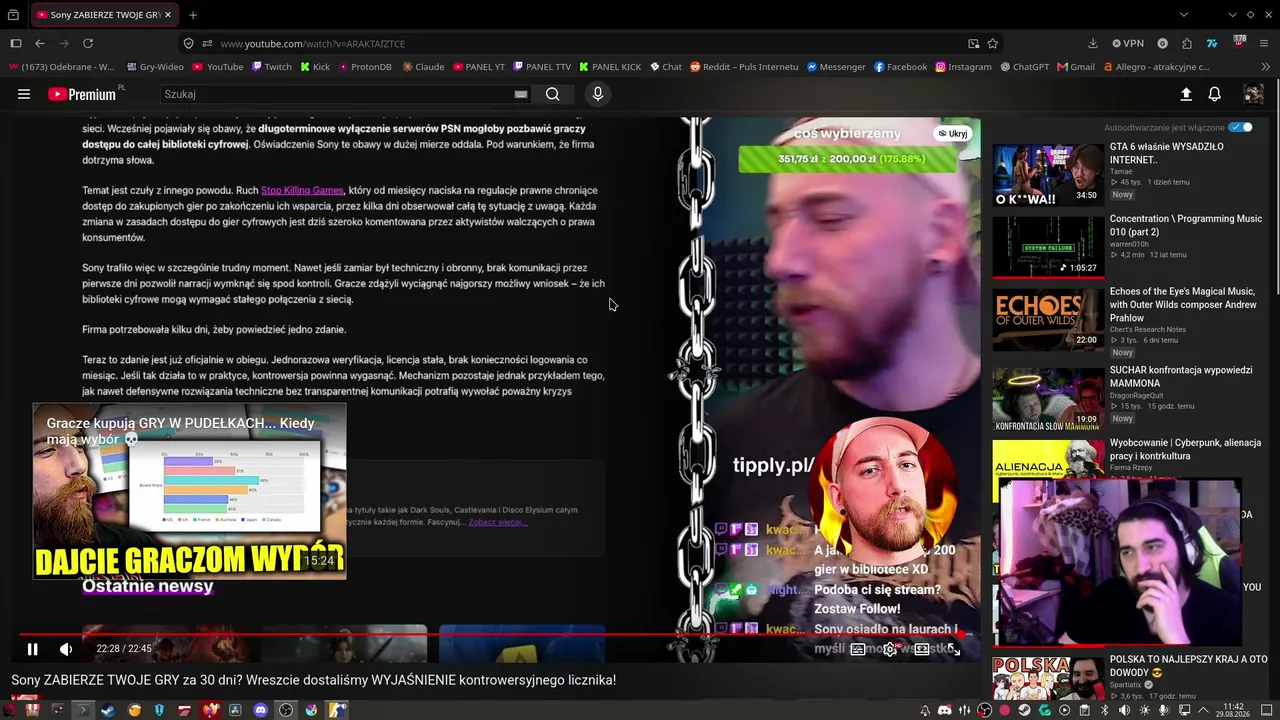Image resolution: width=1280 pixels, height=720 pixels.
Task: Toggle the VPN button
Action: click(1127, 43)
